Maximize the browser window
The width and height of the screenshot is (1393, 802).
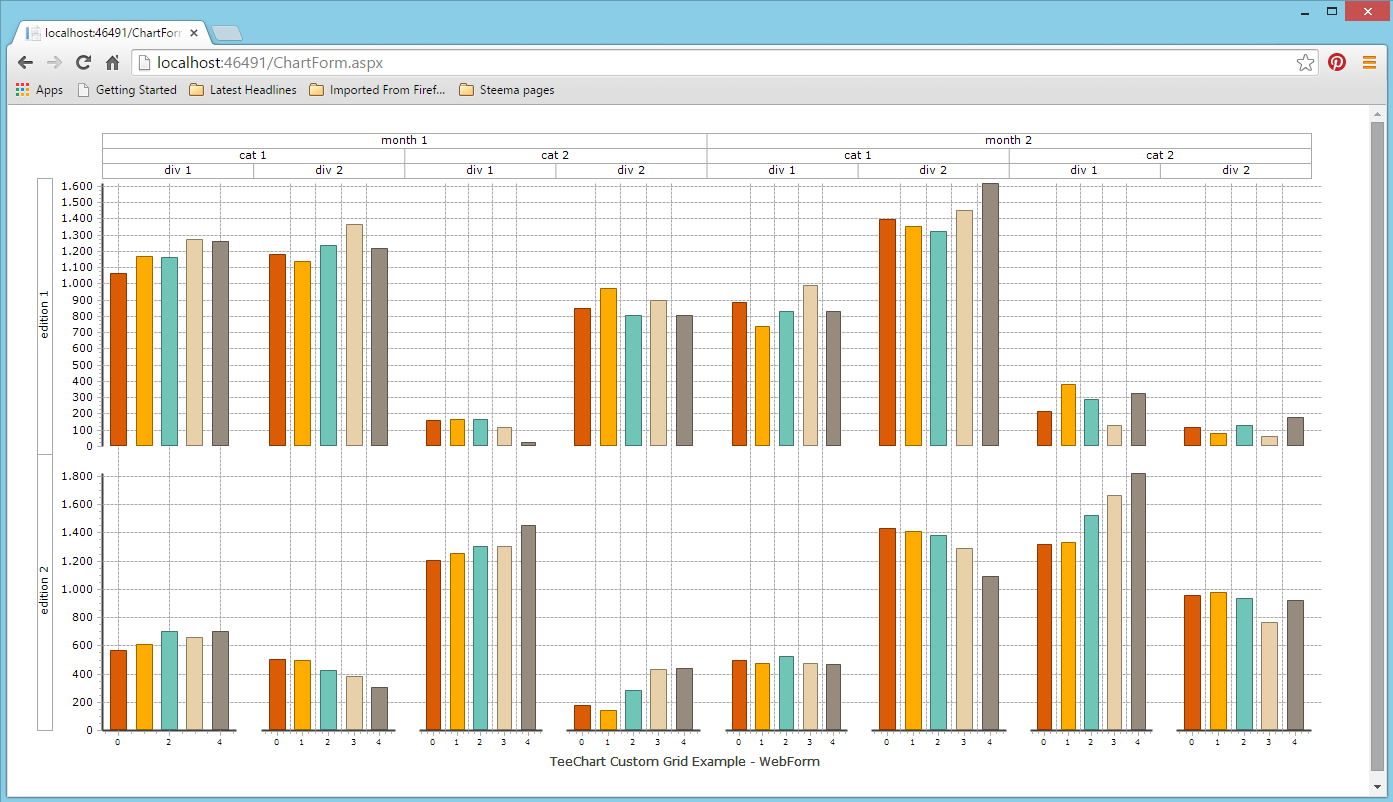pyautogui.click(x=1332, y=12)
